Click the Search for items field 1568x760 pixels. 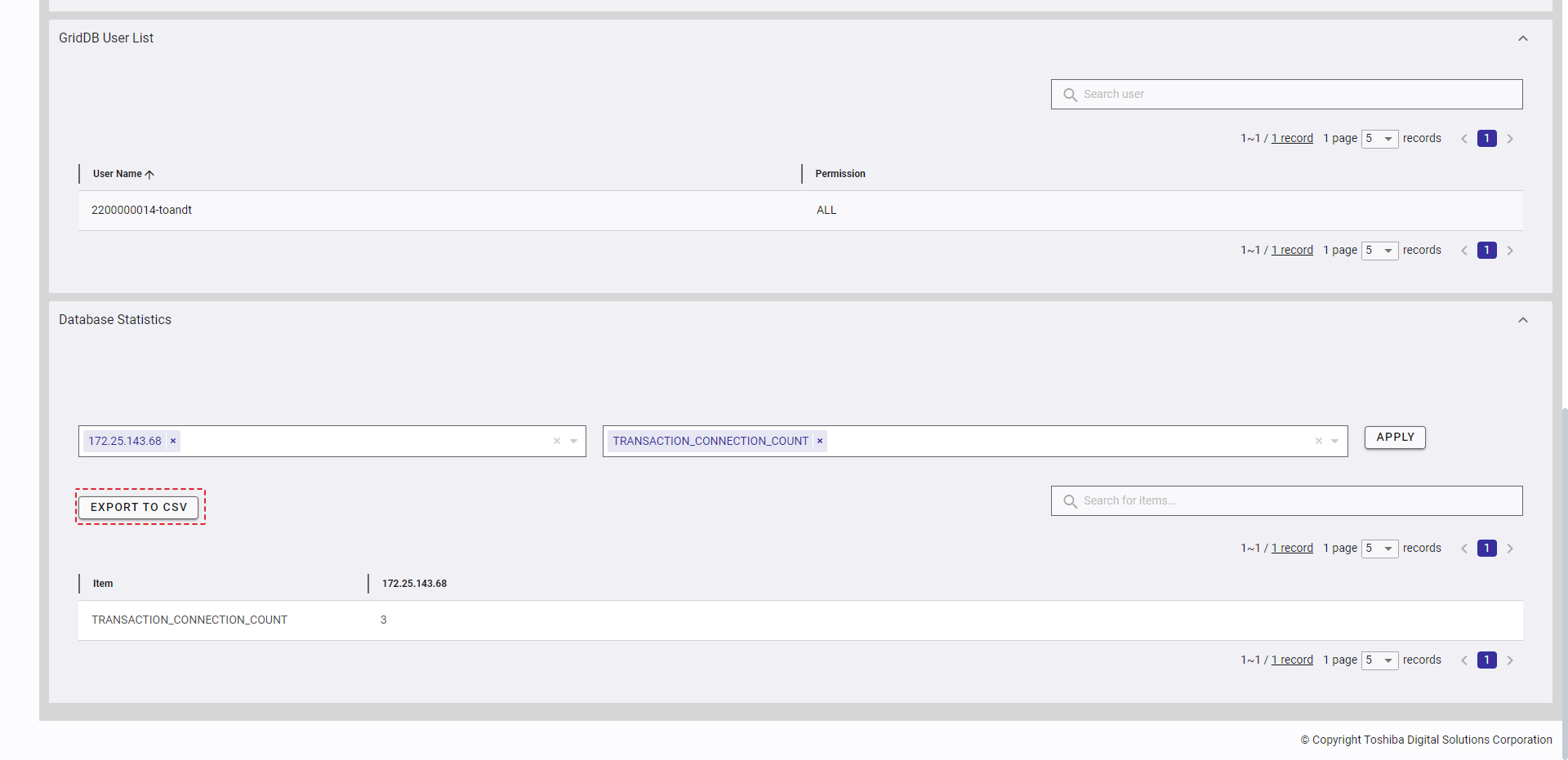tap(1298, 501)
